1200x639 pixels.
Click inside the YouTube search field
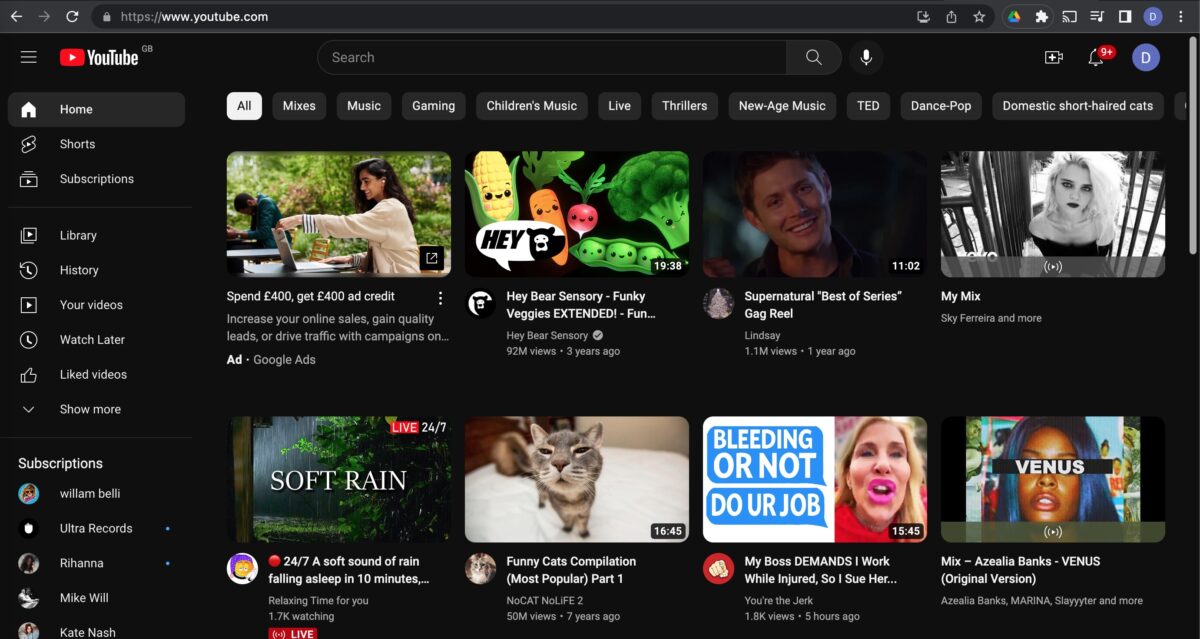click(x=552, y=57)
